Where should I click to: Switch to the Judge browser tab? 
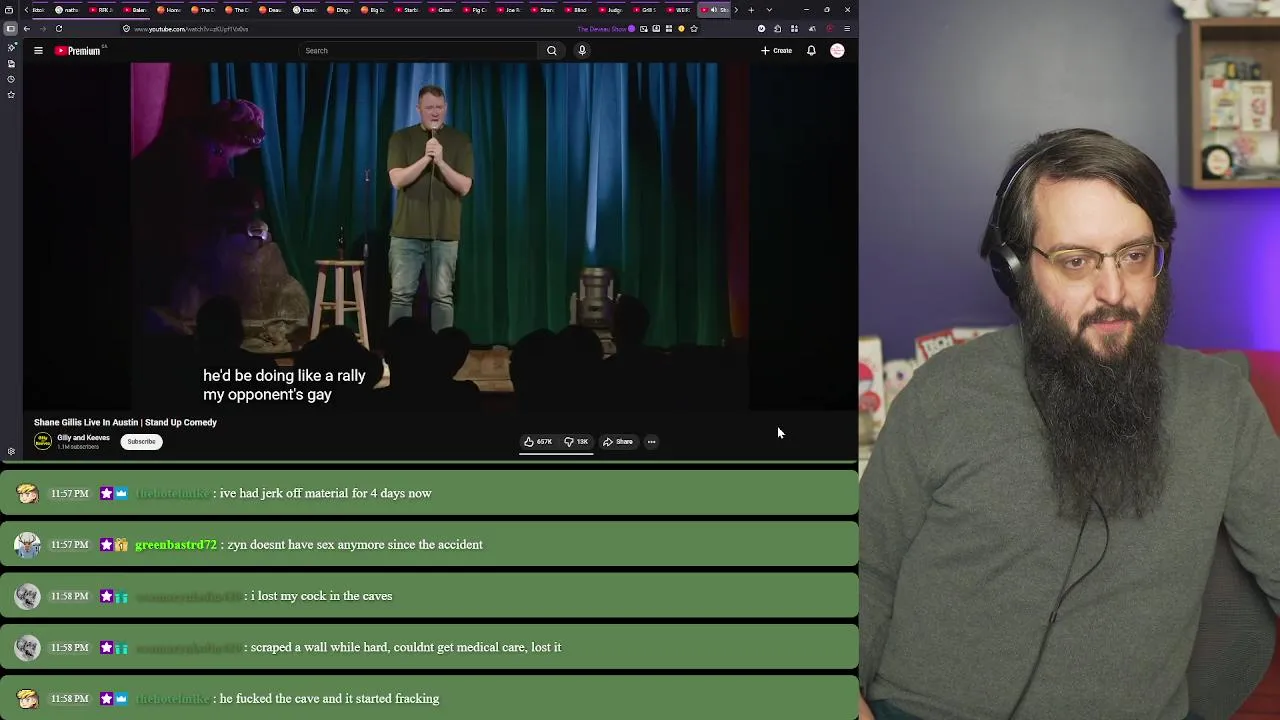[x=609, y=10]
